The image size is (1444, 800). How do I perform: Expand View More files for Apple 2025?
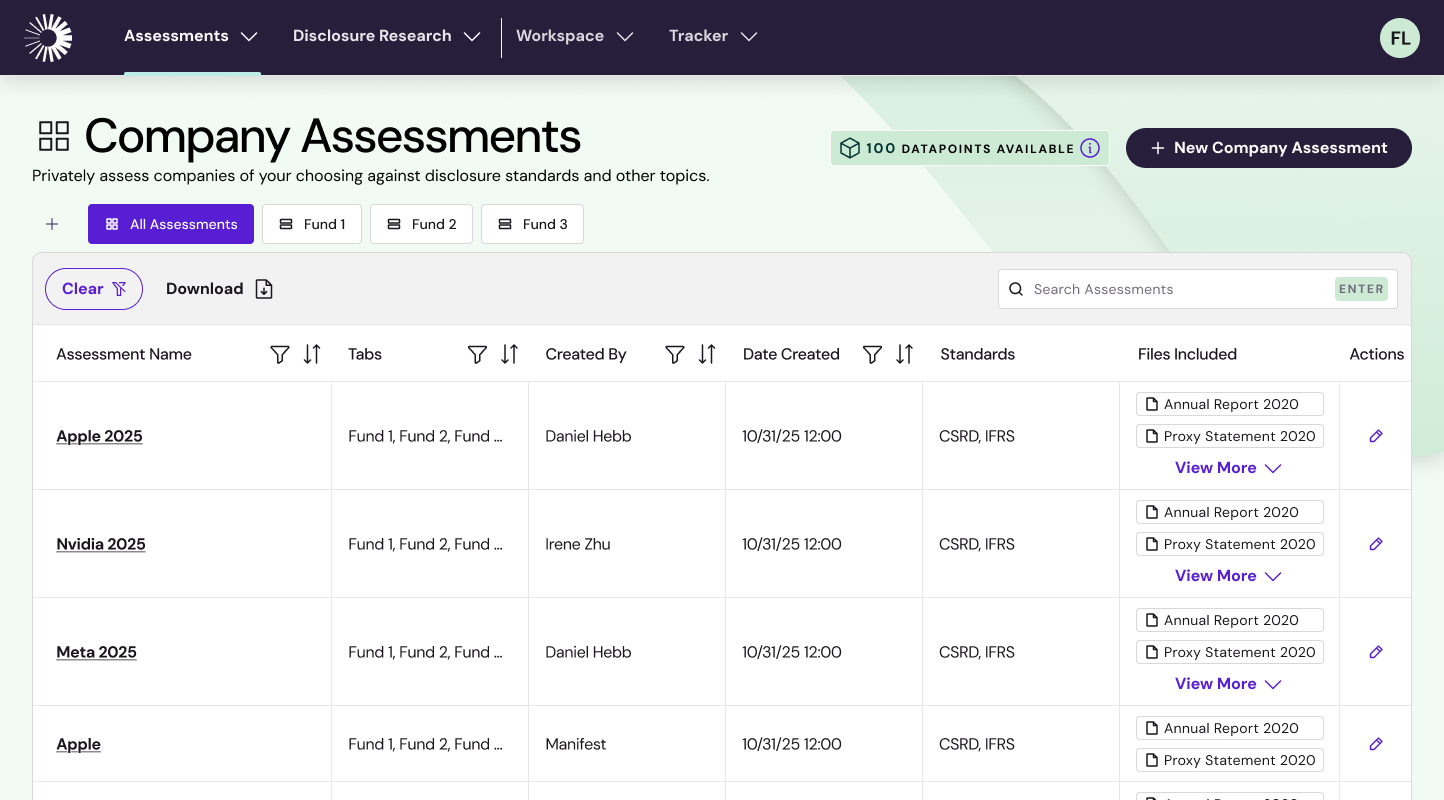[1228, 467]
